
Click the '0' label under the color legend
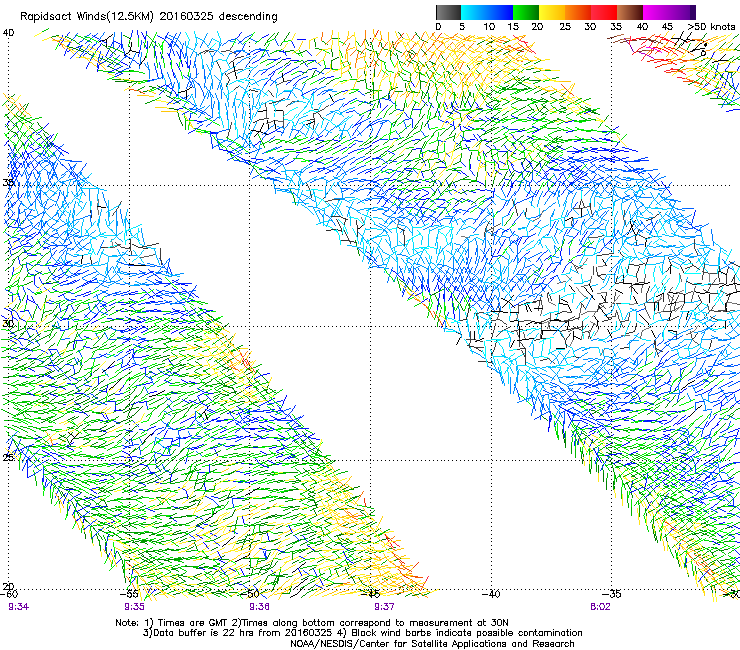click(438, 27)
